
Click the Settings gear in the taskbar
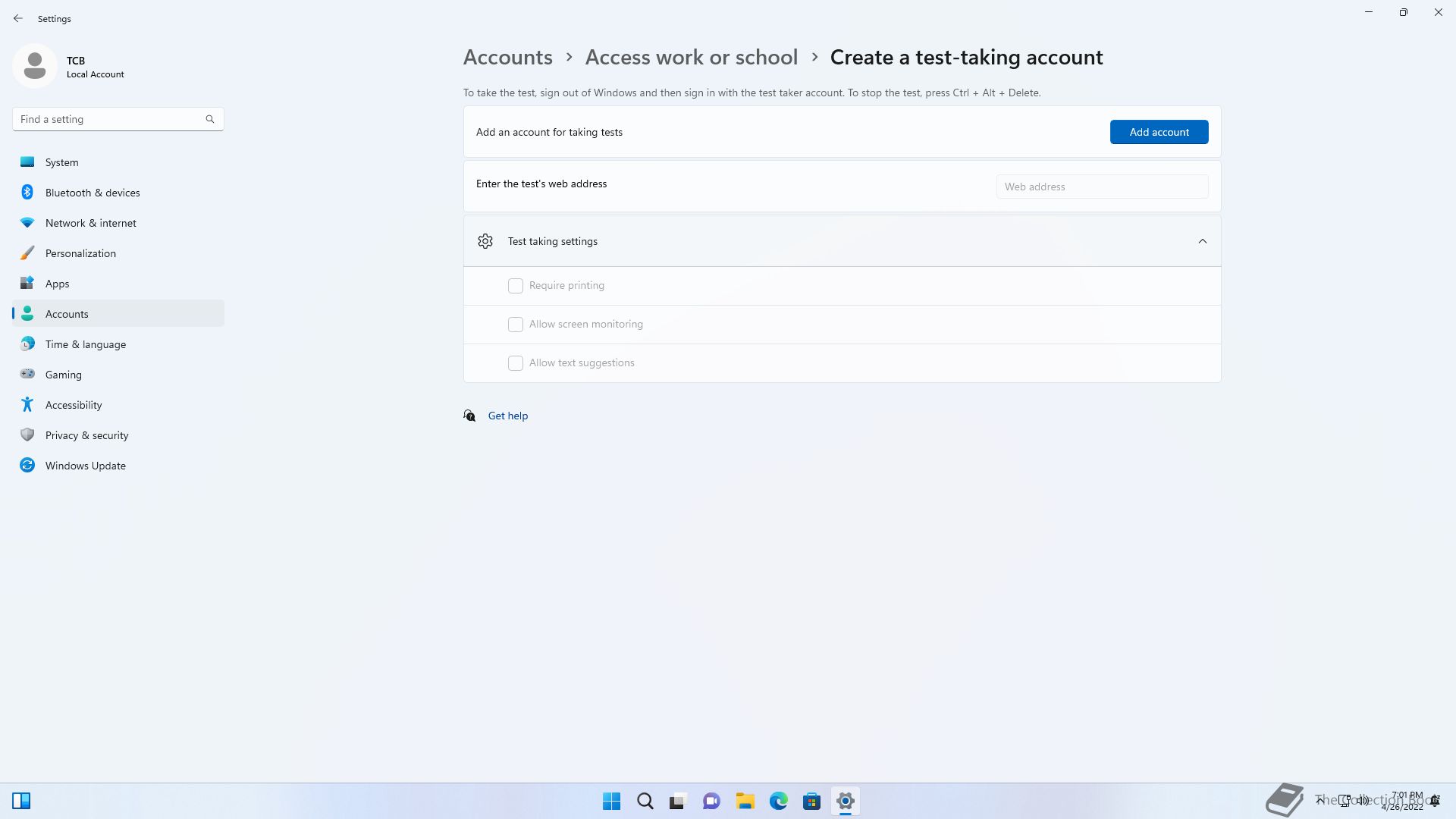point(845,801)
